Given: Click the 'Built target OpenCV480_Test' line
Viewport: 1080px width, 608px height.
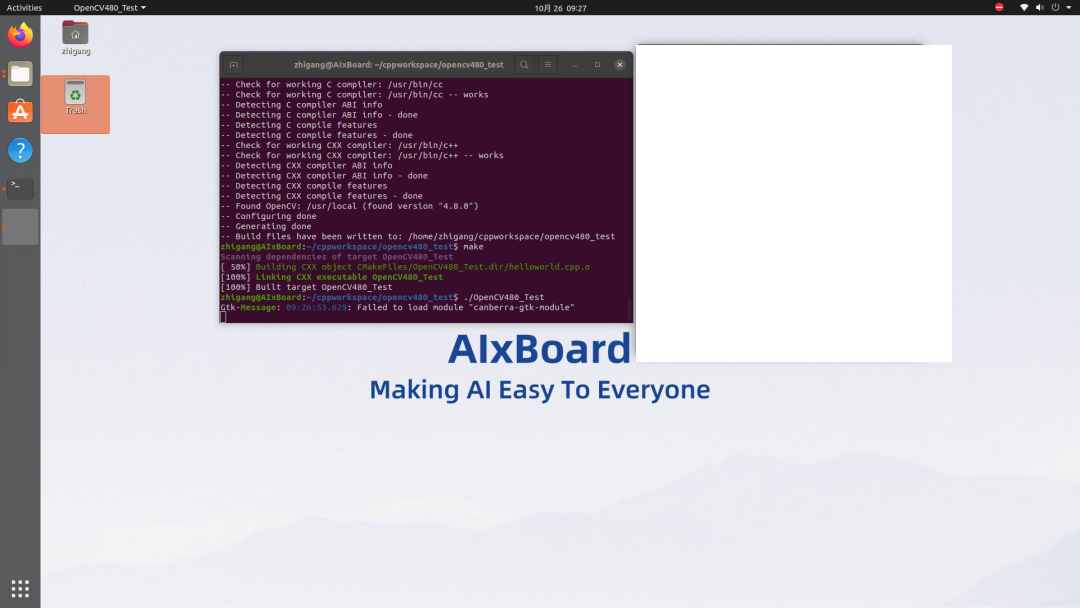Looking at the screenshot, I should click(x=306, y=287).
